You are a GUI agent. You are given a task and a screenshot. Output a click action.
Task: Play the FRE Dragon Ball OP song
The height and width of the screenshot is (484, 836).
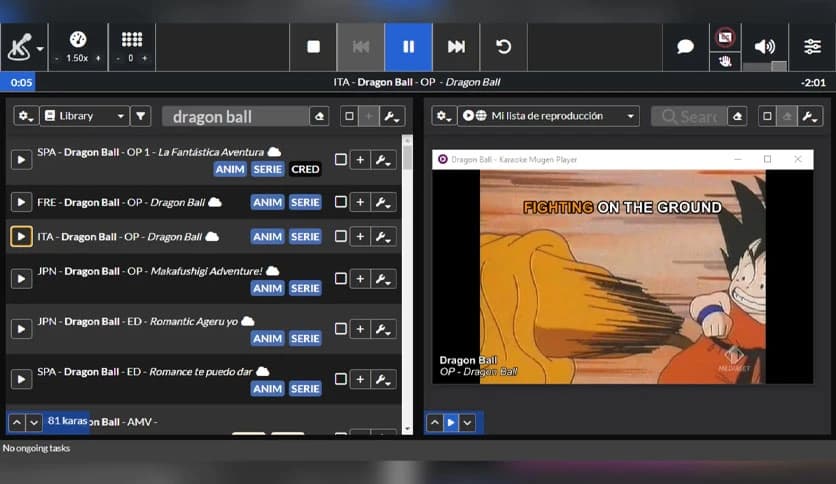coord(21,202)
